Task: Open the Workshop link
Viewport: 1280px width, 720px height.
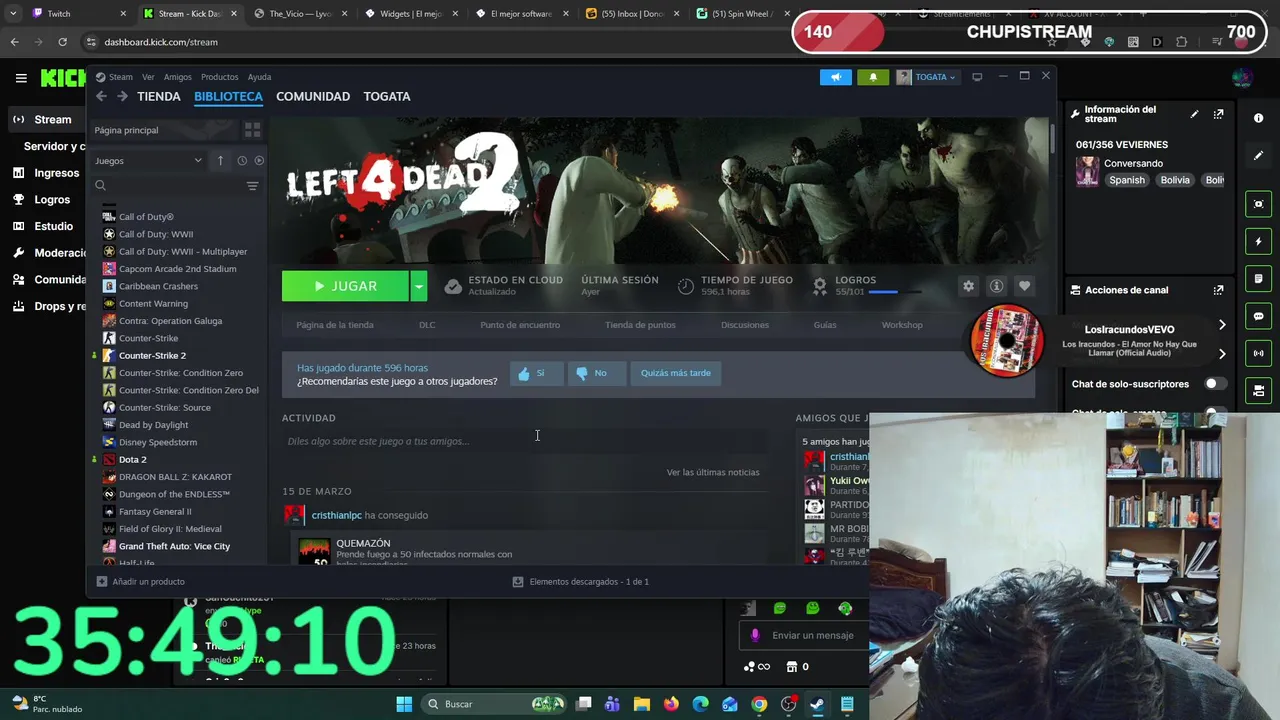Action: (x=902, y=325)
